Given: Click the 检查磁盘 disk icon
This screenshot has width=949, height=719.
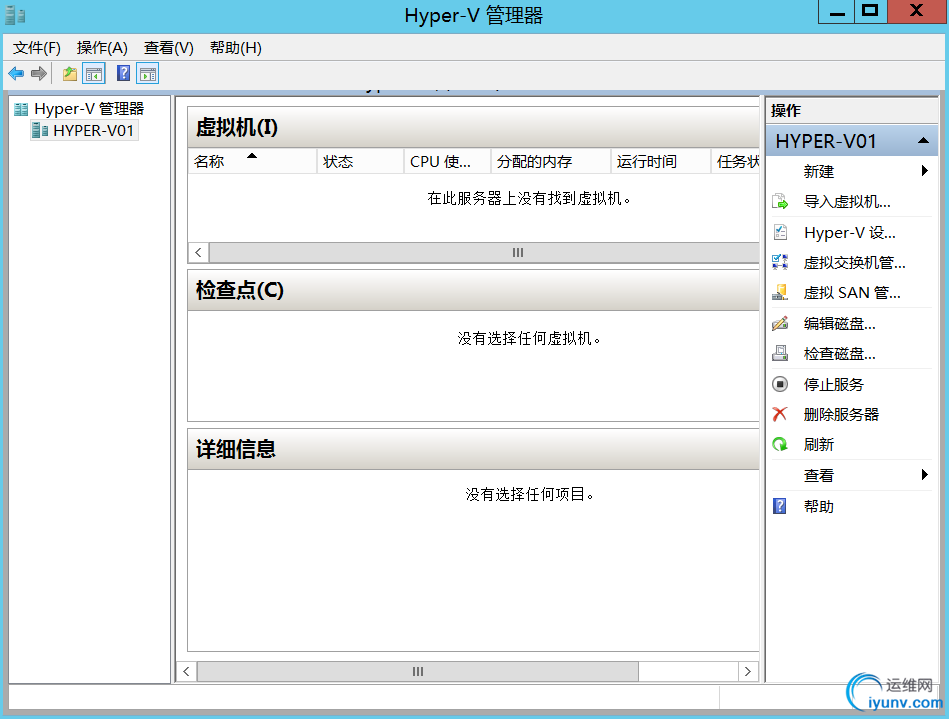Looking at the screenshot, I should (780, 353).
